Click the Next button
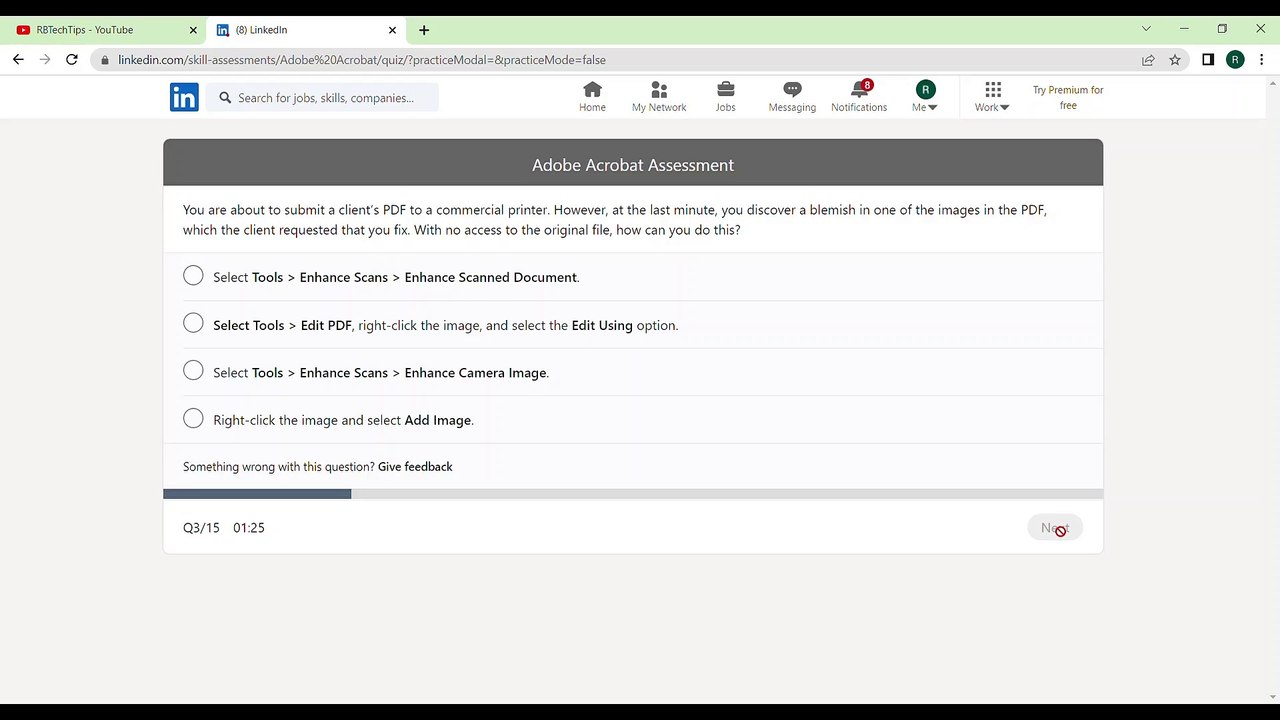Image resolution: width=1280 pixels, height=720 pixels. pos(1055,528)
